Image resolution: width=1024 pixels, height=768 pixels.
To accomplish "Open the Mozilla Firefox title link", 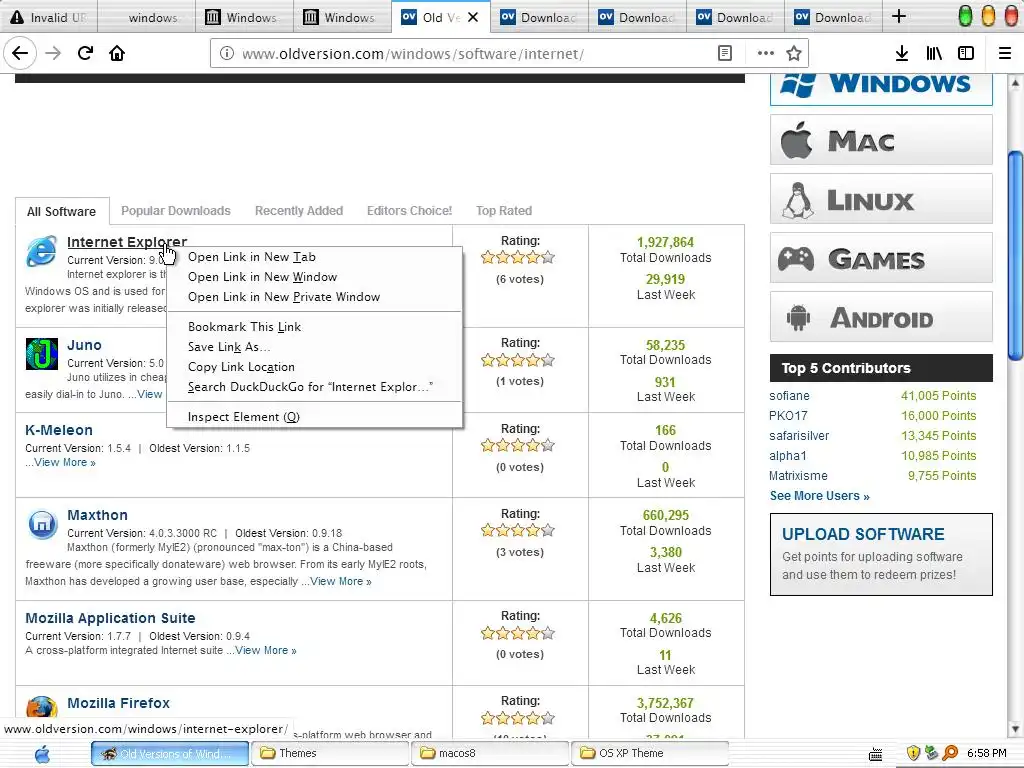I will (x=118, y=703).
